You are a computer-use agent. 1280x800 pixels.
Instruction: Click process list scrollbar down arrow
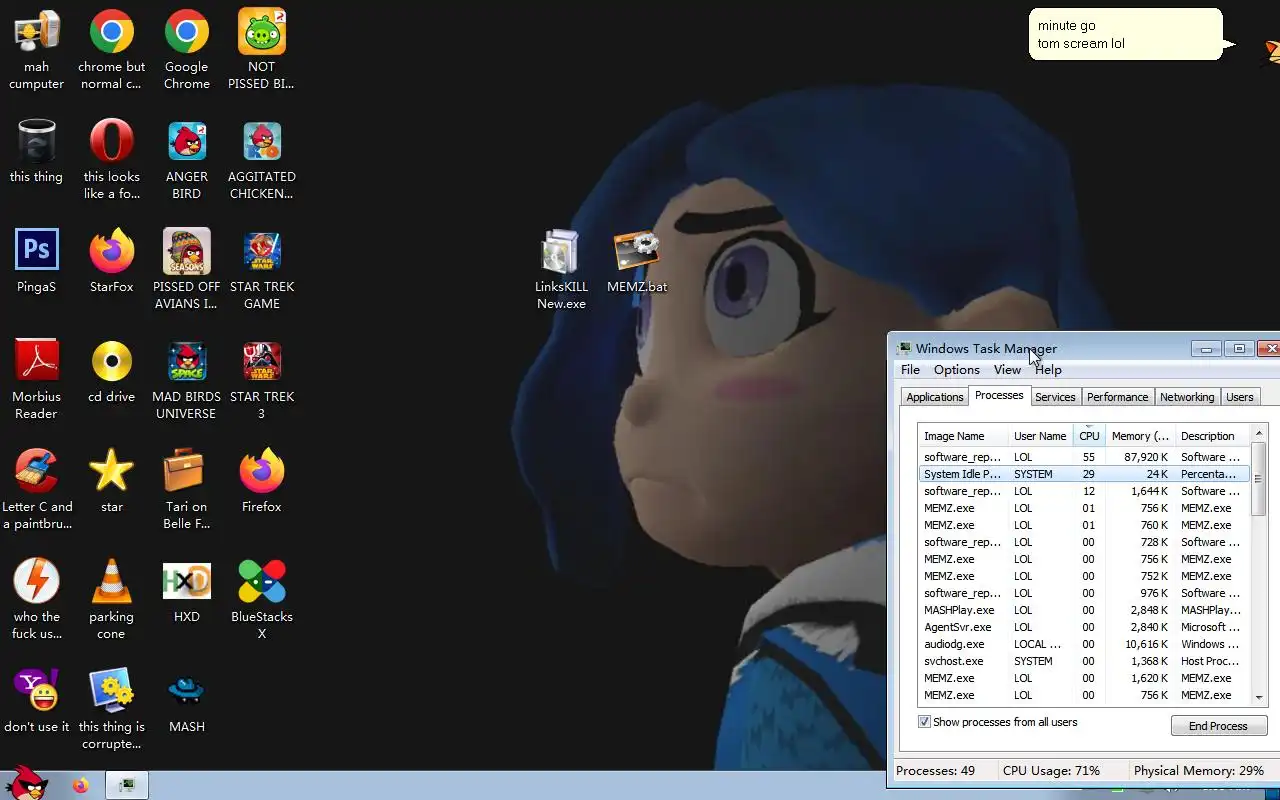pos(1259,697)
